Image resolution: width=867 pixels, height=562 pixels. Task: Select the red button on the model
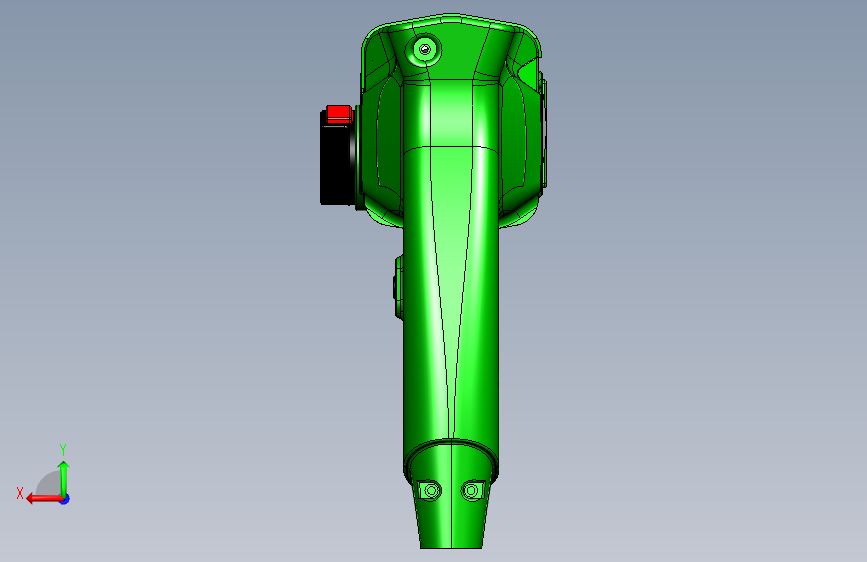(x=339, y=114)
